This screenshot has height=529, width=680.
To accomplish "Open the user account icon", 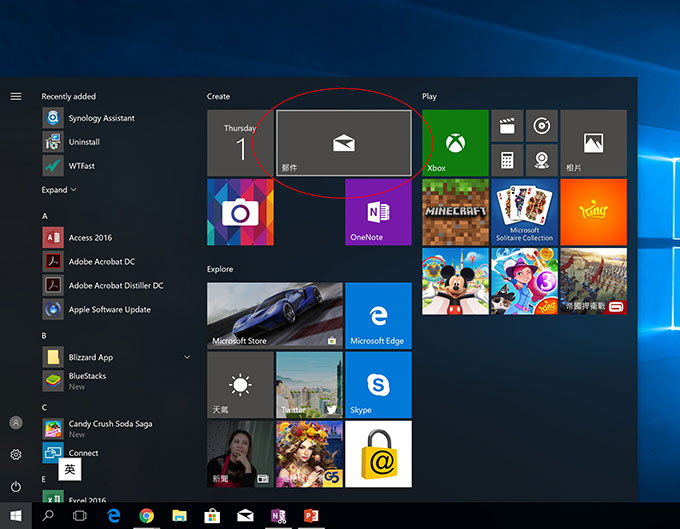I will coord(16,422).
